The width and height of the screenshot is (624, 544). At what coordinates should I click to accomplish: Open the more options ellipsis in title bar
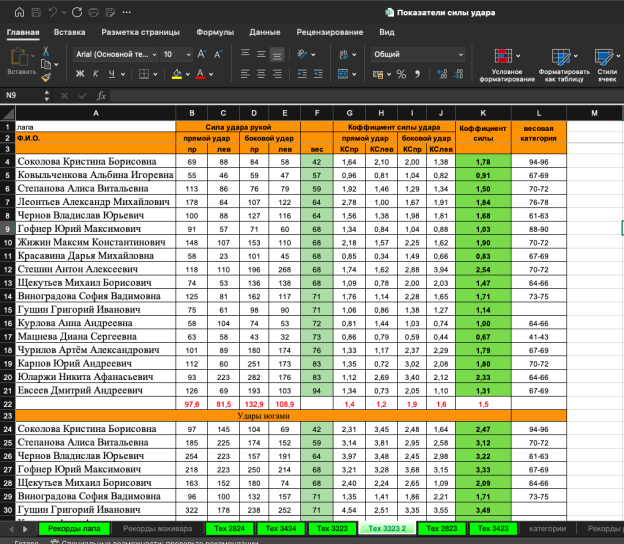coord(127,12)
